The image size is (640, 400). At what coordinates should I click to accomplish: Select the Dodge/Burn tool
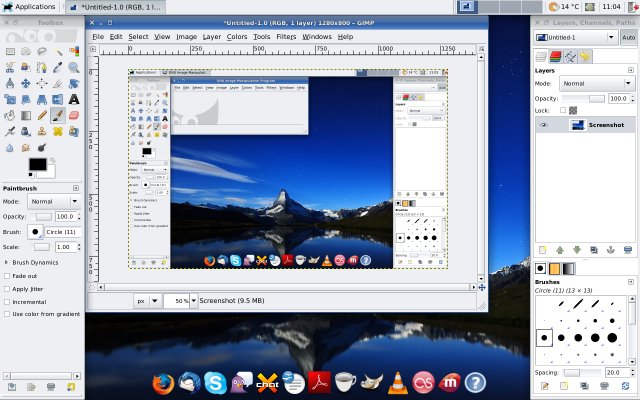(x=42, y=147)
